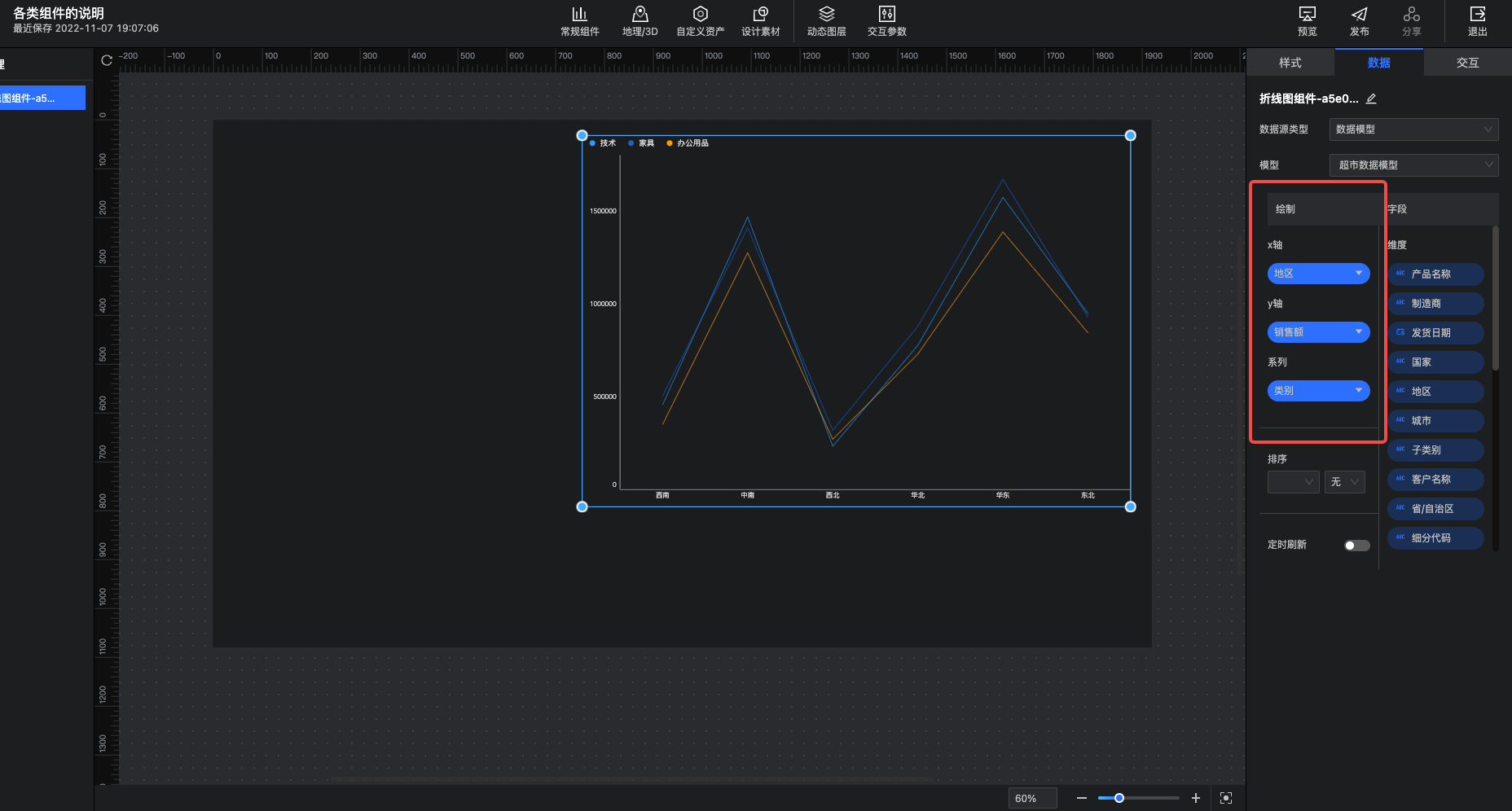
Task: Click zoom out minus icon
Action: click(x=1081, y=798)
